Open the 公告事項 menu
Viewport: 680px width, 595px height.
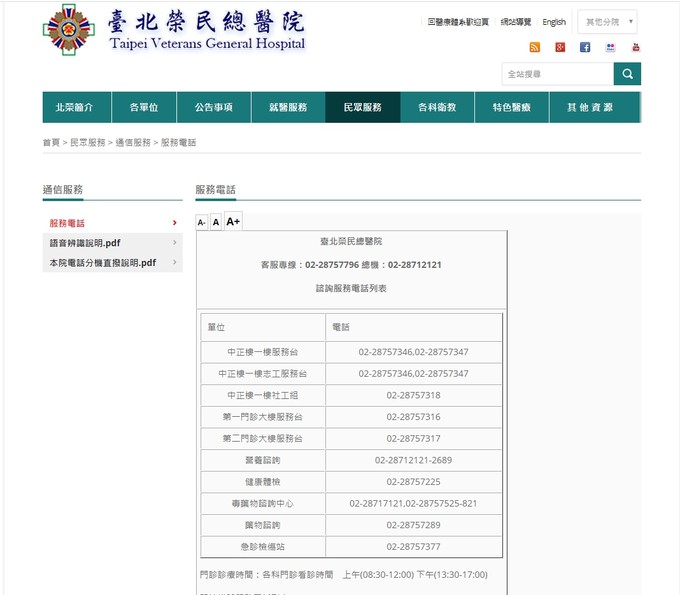214,107
